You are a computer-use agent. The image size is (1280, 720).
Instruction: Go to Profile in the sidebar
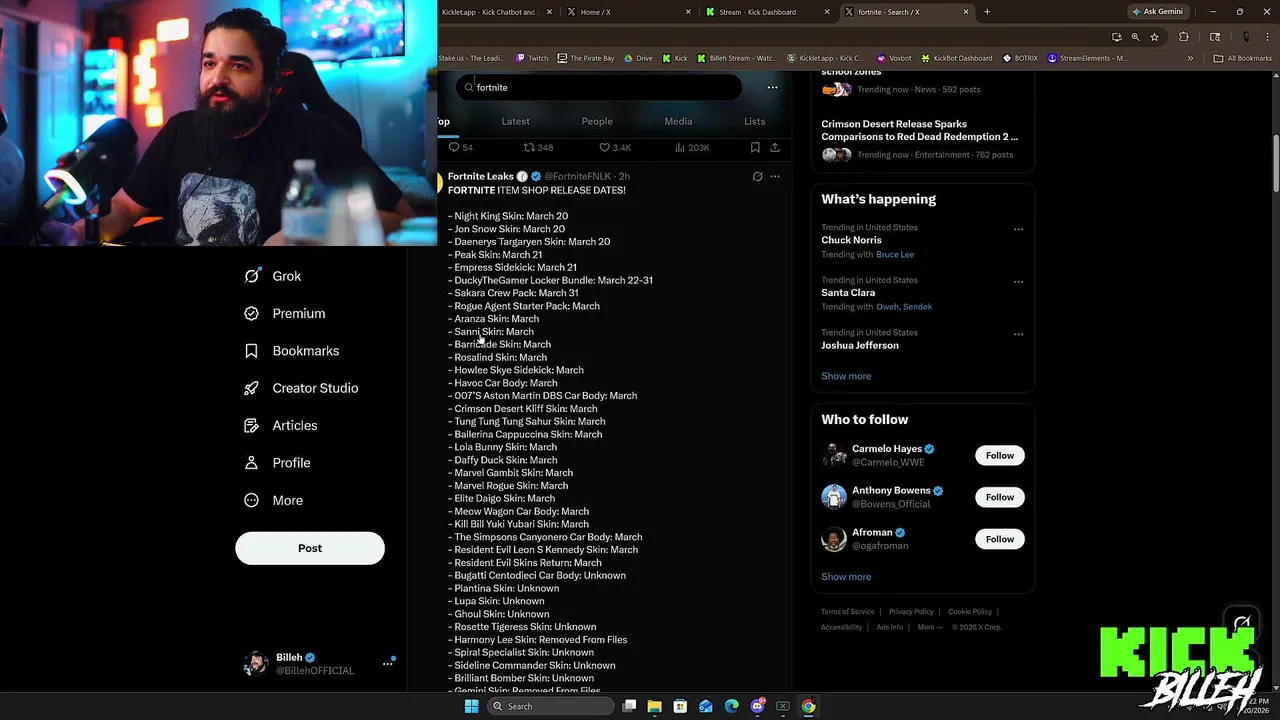(x=277, y=463)
